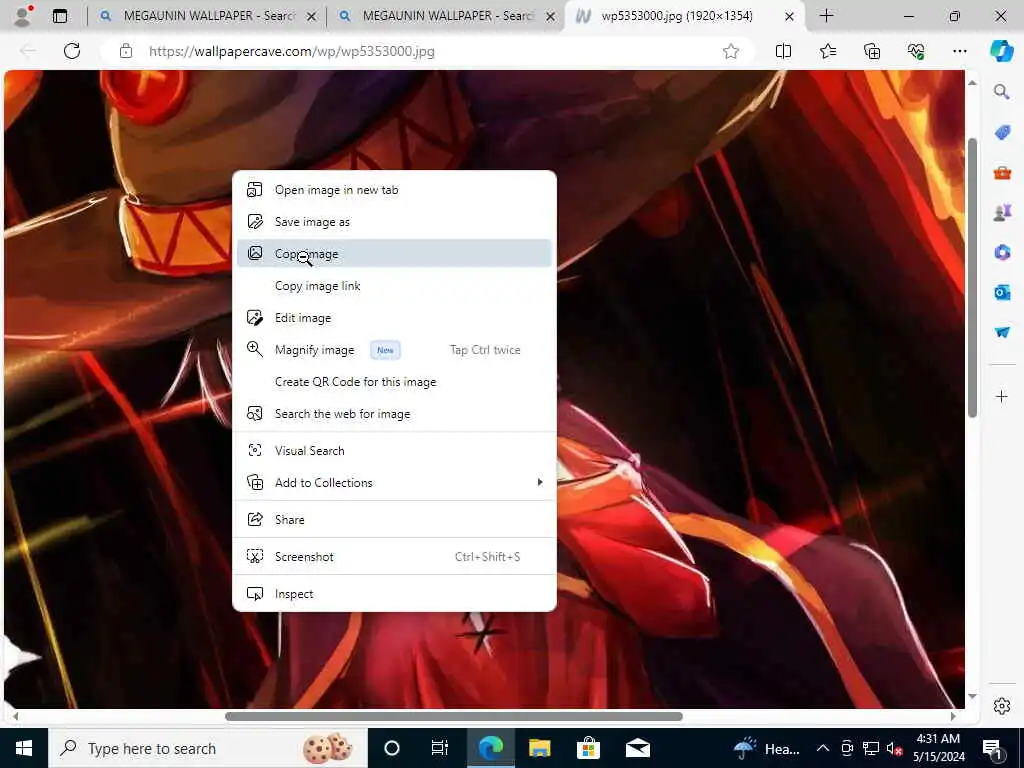Open sidebar Outlook icon
The height and width of the screenshot is (768, 1024).
point(1002,292)
